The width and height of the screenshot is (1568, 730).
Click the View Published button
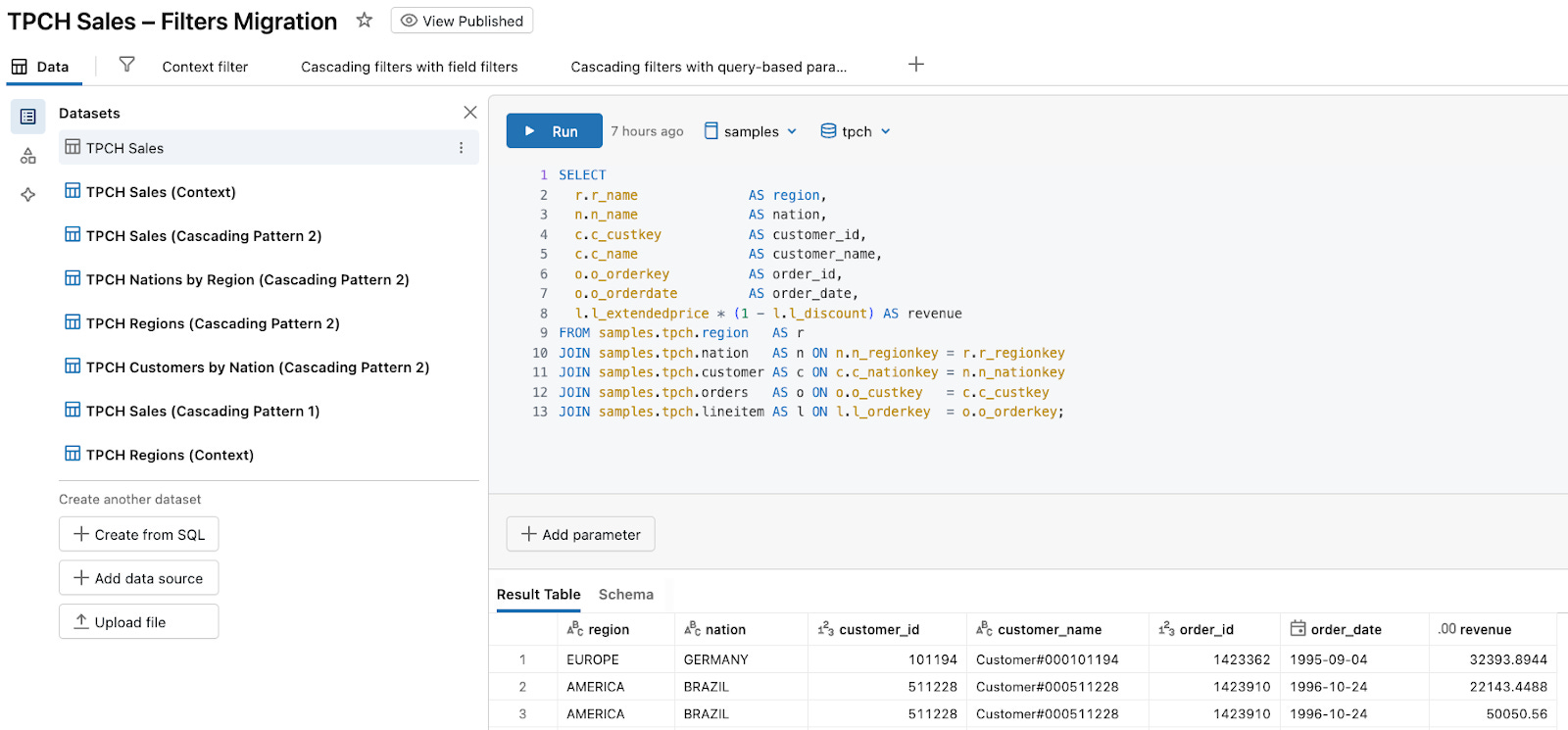(462, 21)
